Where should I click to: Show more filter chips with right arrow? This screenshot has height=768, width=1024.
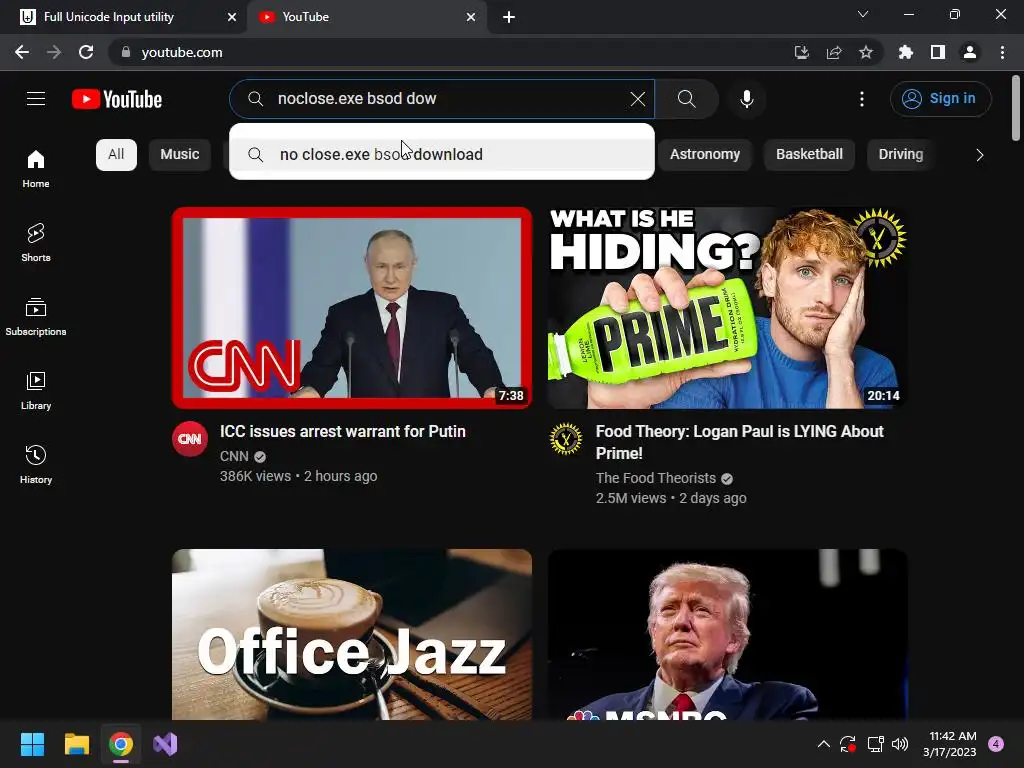pos(979,155)
